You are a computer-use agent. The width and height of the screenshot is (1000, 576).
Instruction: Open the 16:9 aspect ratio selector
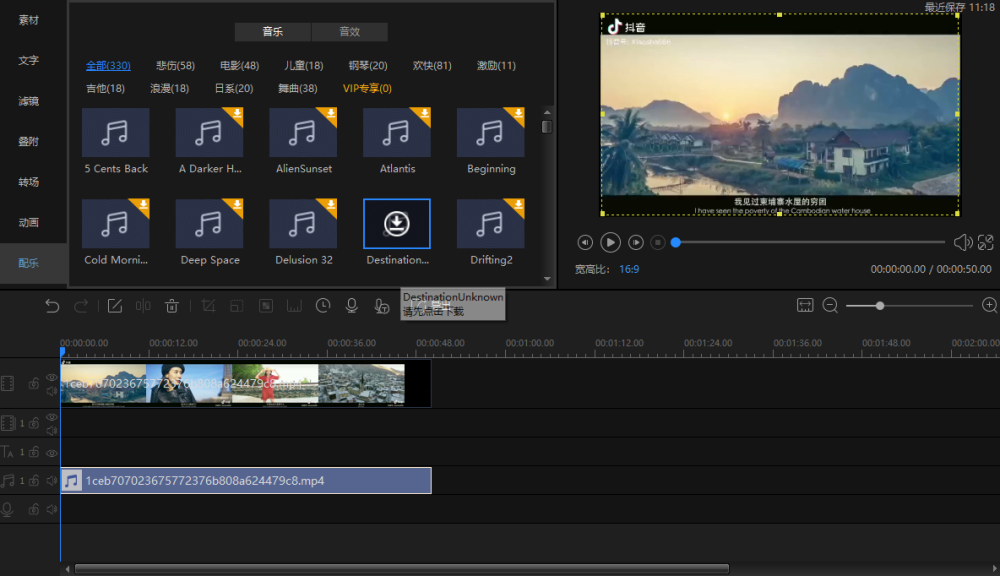(629, 269)
